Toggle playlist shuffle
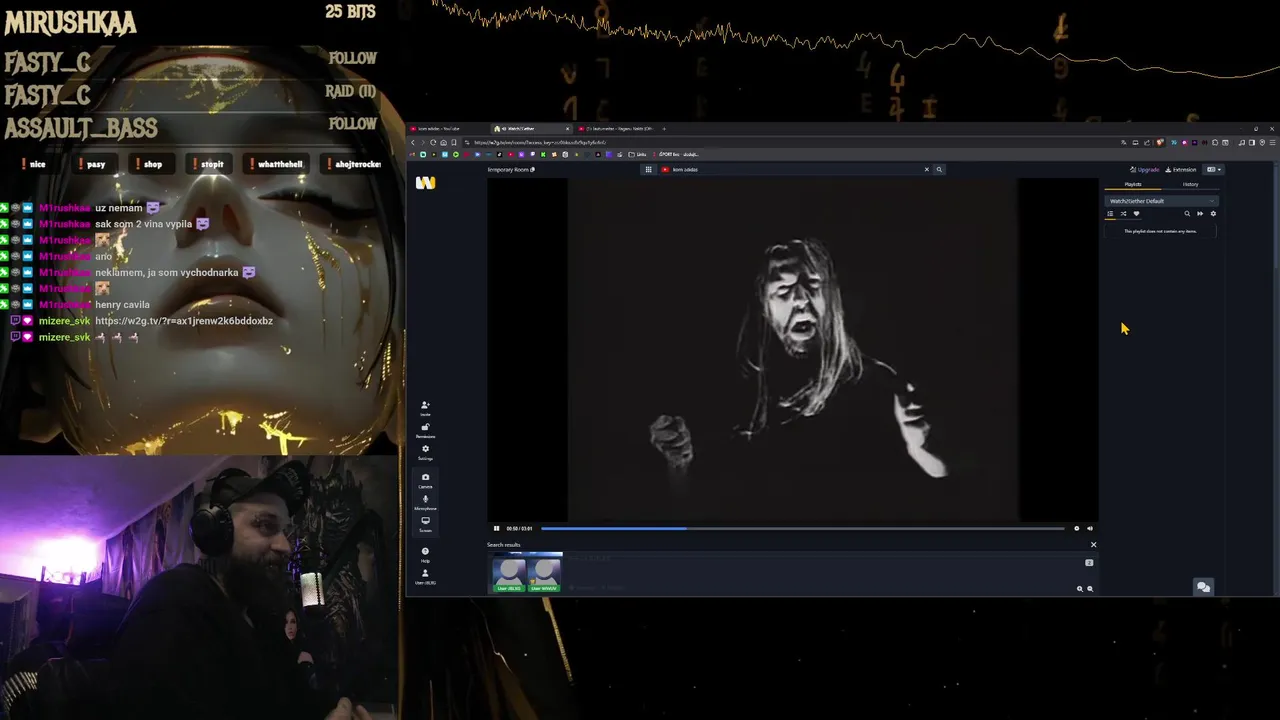The image size is (1280, 720). point(1123,213)
